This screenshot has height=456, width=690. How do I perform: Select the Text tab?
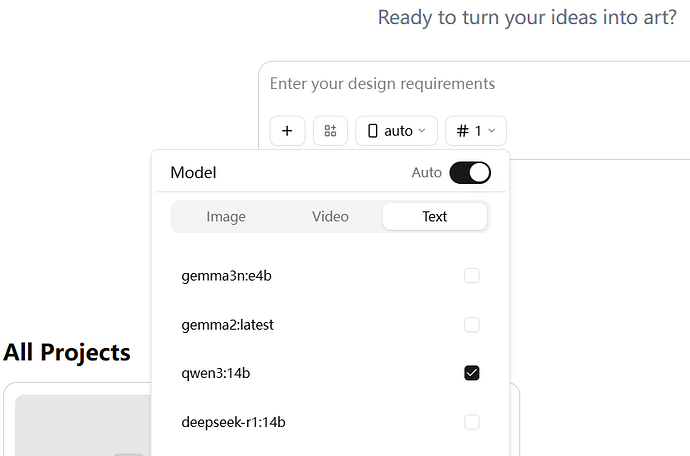pos(435,217)
